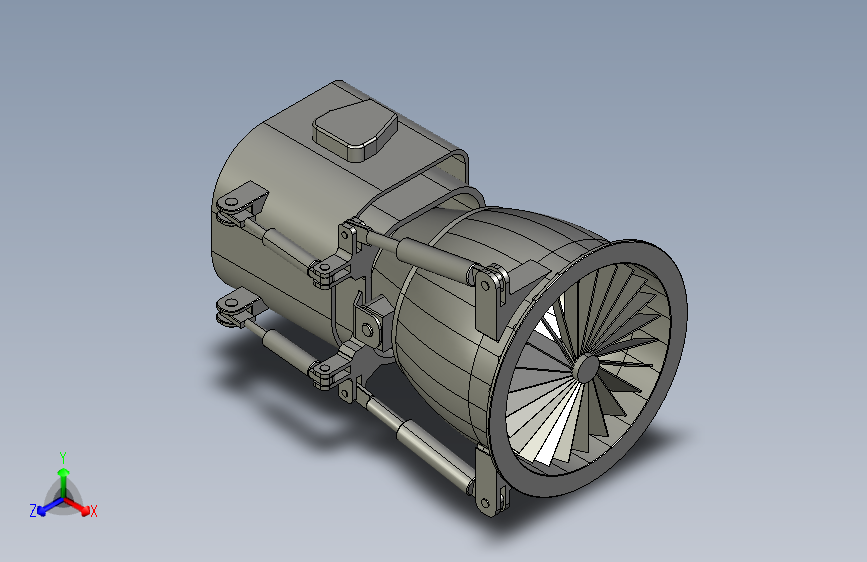This screenshot has width=867, height=562.
Task: Select the central fan hub of the model
Action: click(586, 368)
